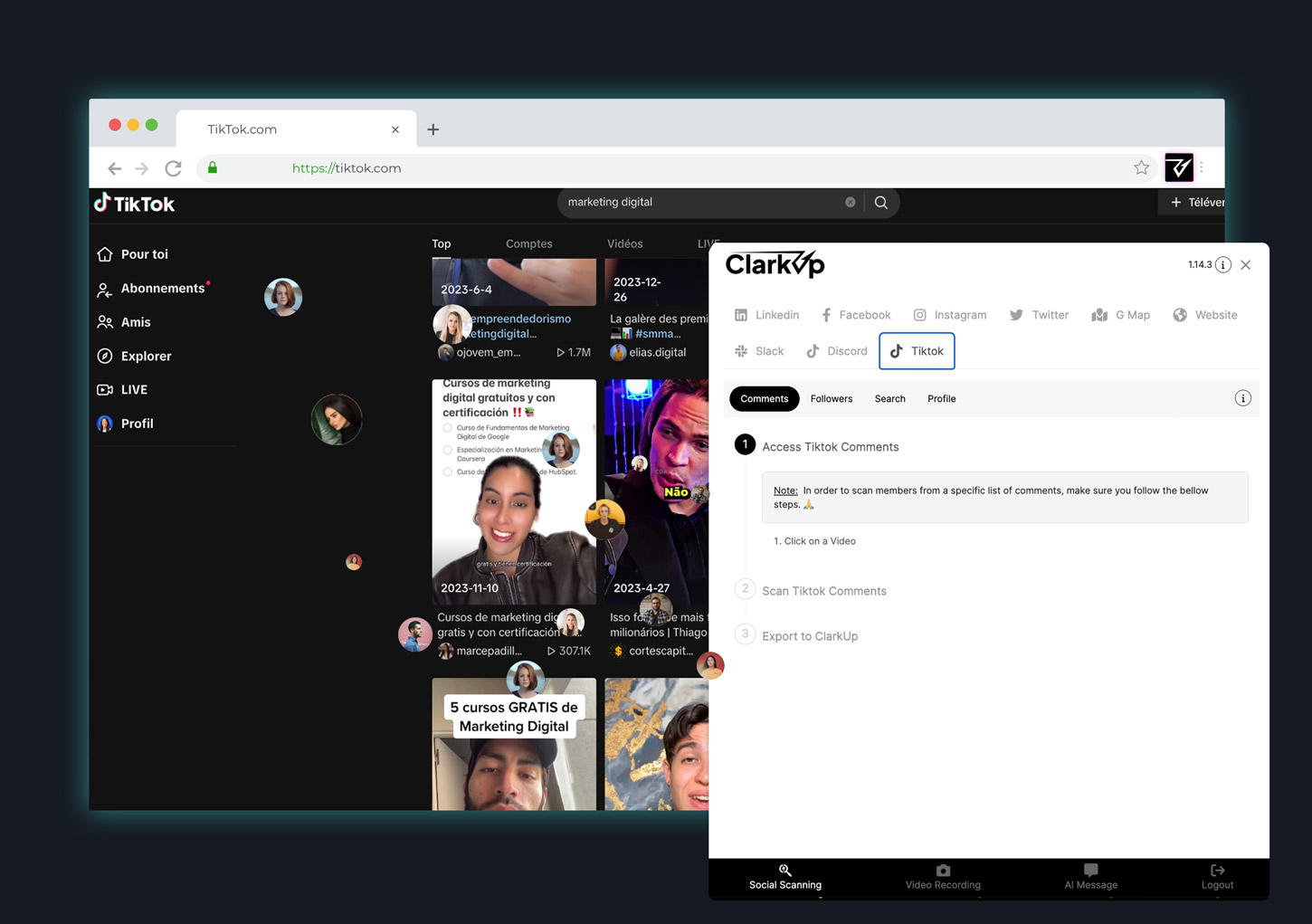The width and height of the screenshot is (1312, 924).
Task: Switch to the Followers sub-tab
Action: (832, 398)
